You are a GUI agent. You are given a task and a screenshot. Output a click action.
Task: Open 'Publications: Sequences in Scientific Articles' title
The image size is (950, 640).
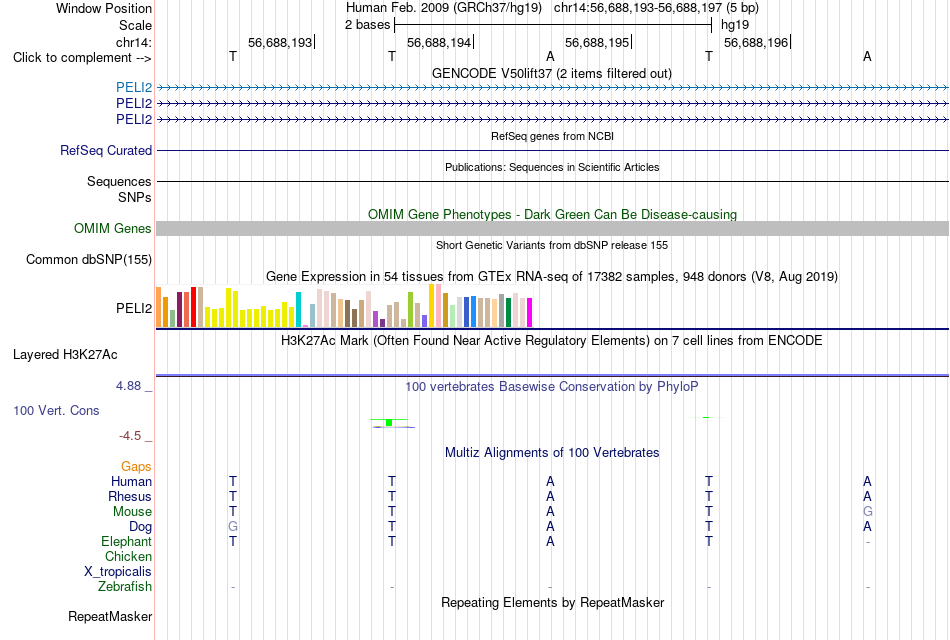click(552, 167)
